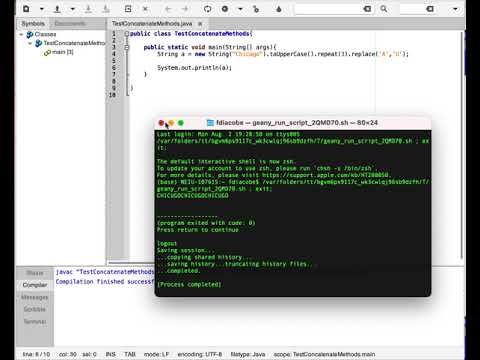The height and width of the screenshot is (360, 480).
Task: Create a new file from toolbar
Action: 26,9
